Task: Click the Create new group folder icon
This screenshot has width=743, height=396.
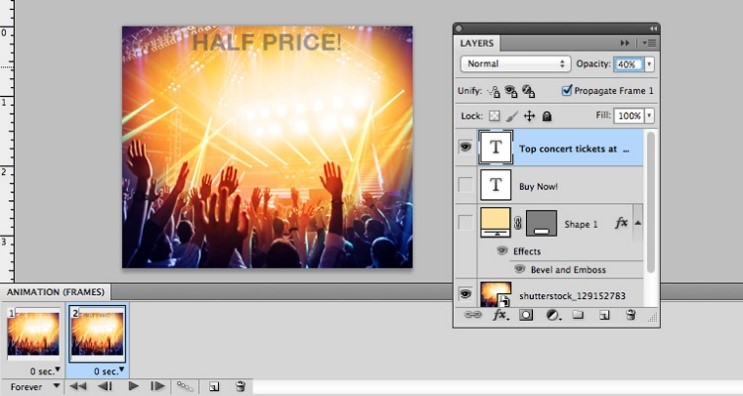Action: [x=578, y=315]
